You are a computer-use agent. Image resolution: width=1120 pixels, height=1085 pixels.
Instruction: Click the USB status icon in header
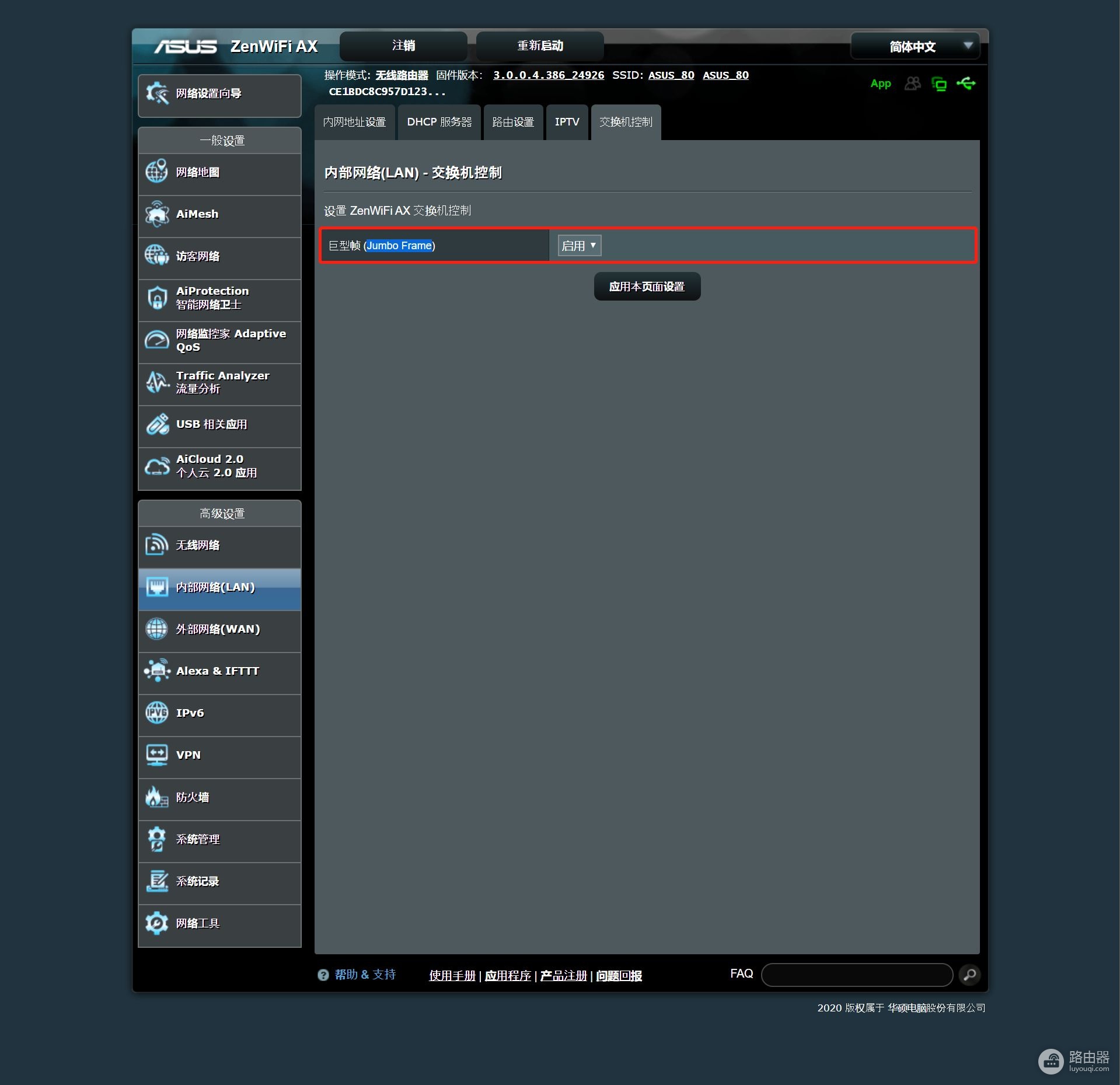point(966,83)
